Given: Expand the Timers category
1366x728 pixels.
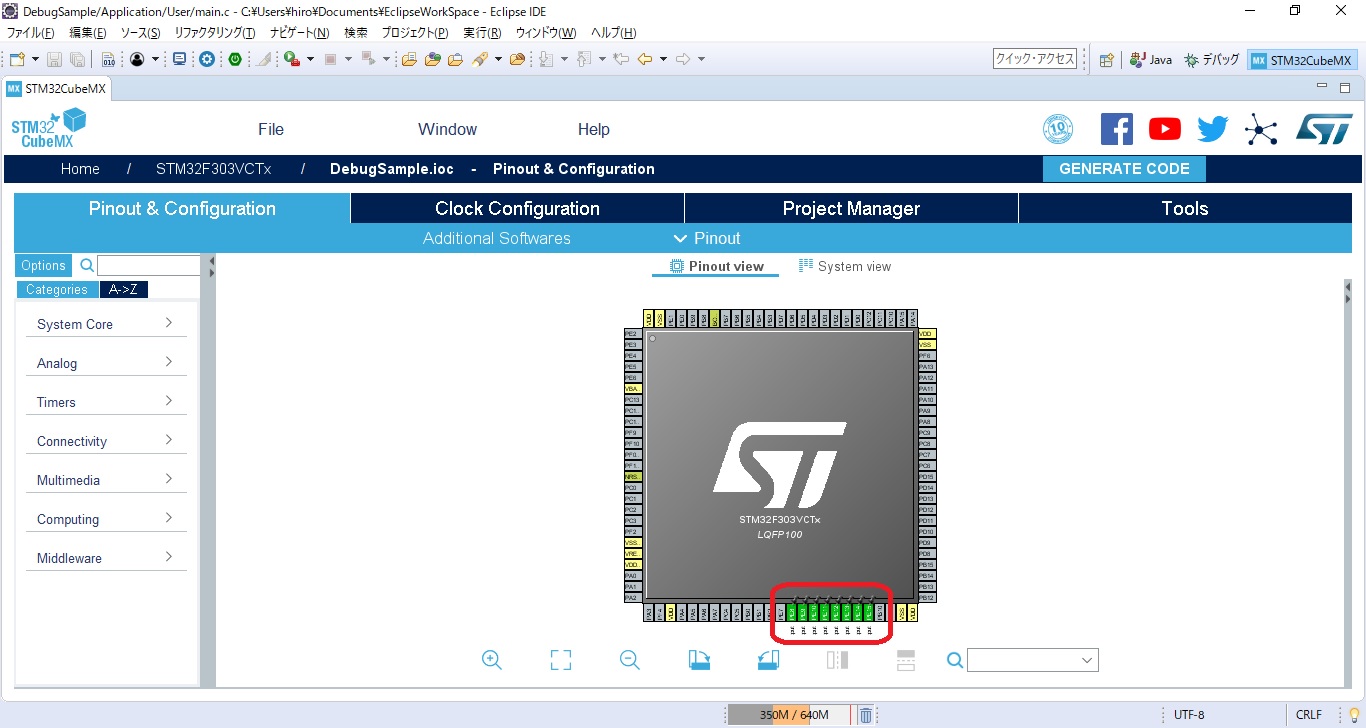Looking at the screenshot, I should 105,402.
